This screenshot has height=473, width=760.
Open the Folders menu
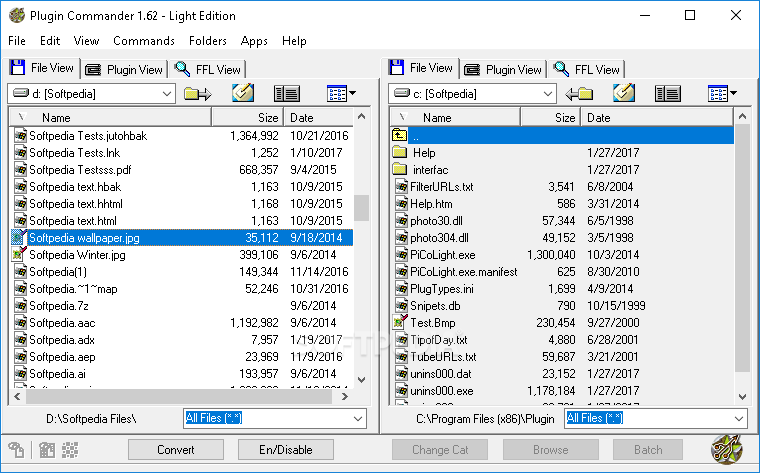[208, 41]
